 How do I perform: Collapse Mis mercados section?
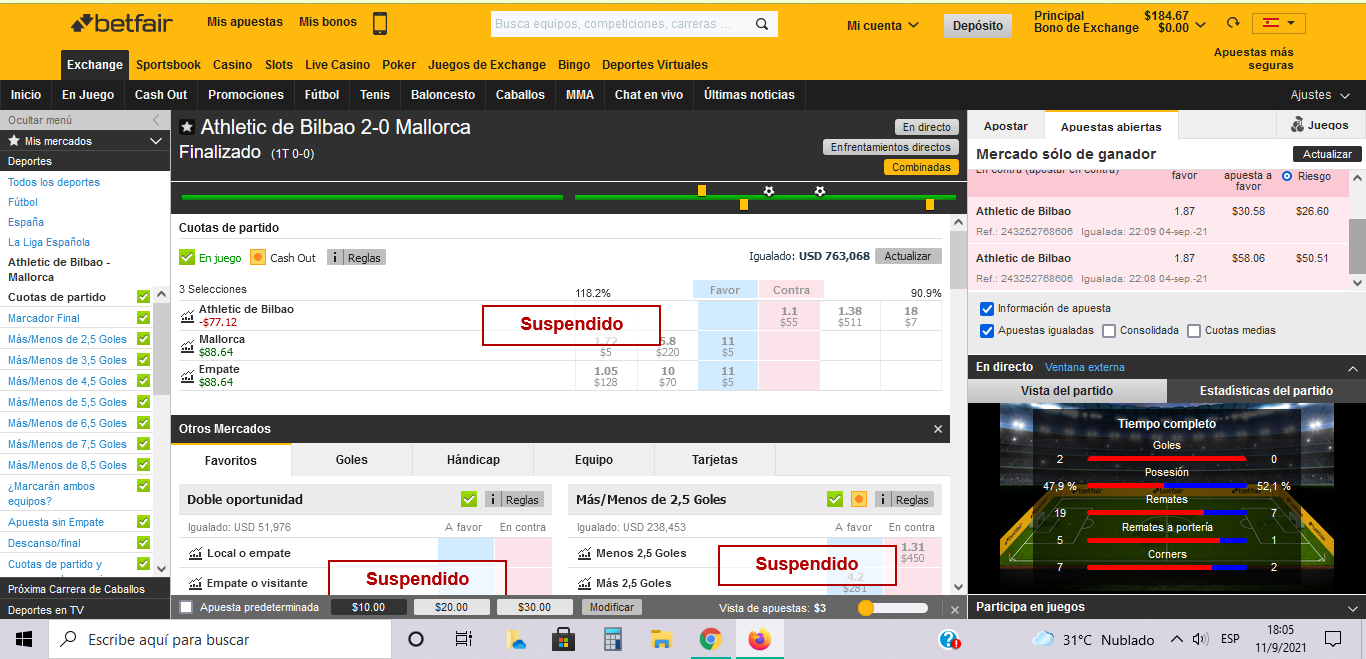coord(155,141)
